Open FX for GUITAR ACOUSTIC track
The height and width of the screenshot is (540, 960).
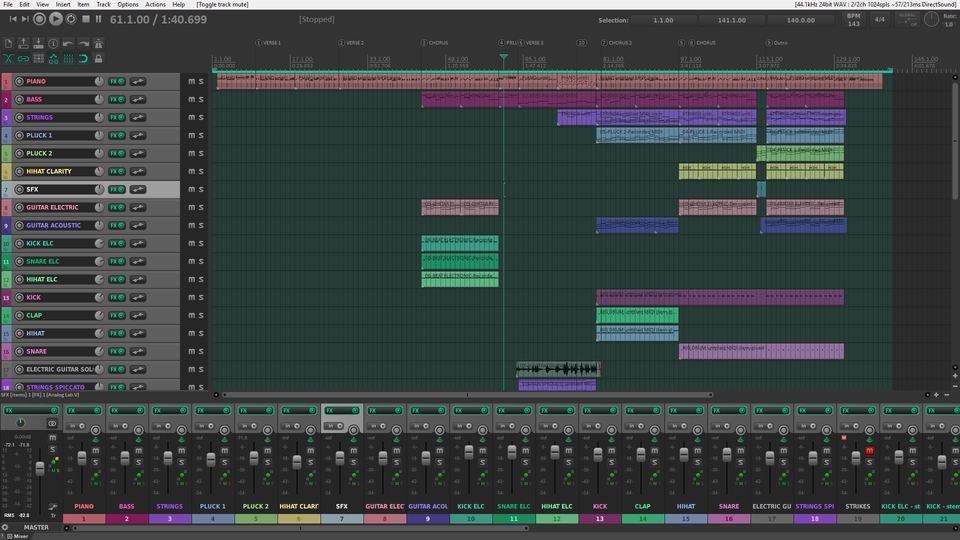coord(116,225)
